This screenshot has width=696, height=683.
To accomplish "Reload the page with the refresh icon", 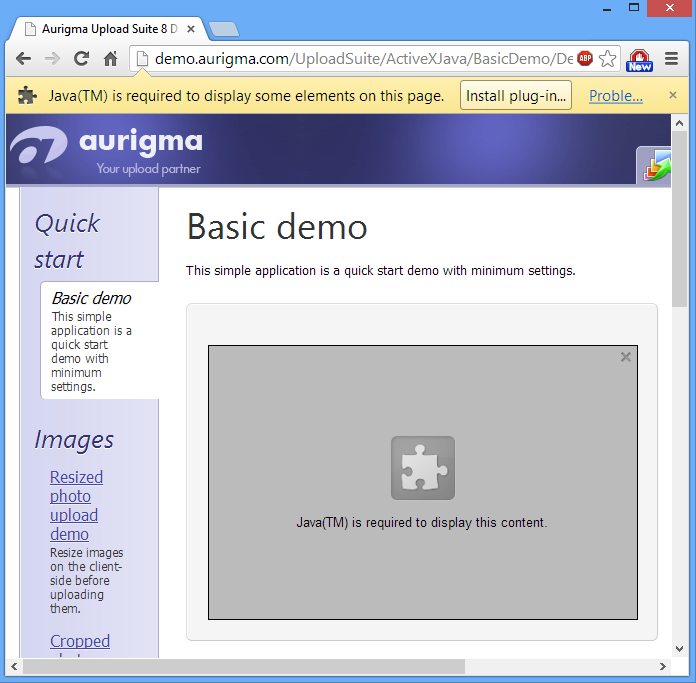I will [x=82, y=59].
